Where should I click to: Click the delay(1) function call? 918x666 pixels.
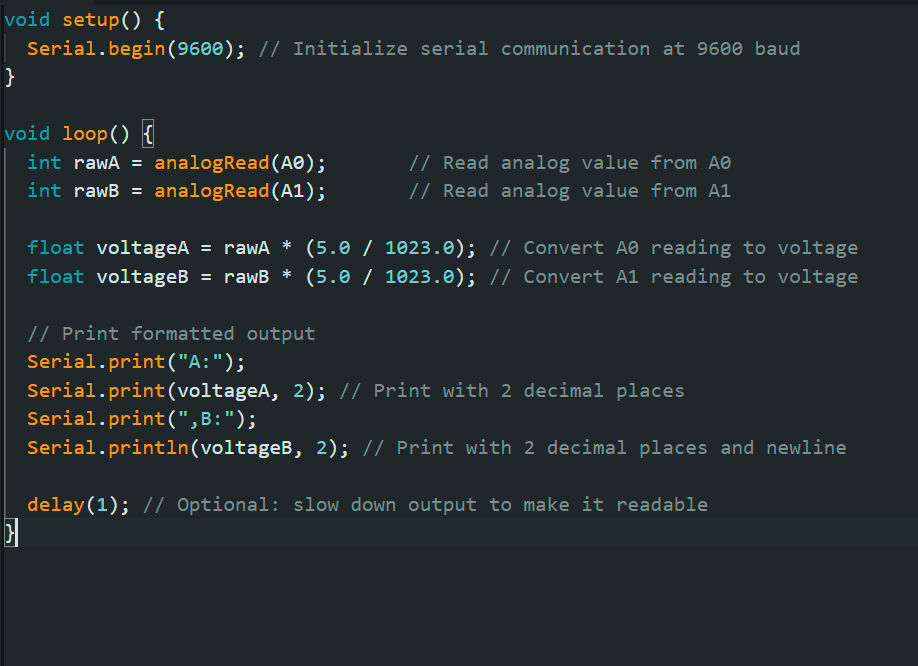click(x=78, y=504)
